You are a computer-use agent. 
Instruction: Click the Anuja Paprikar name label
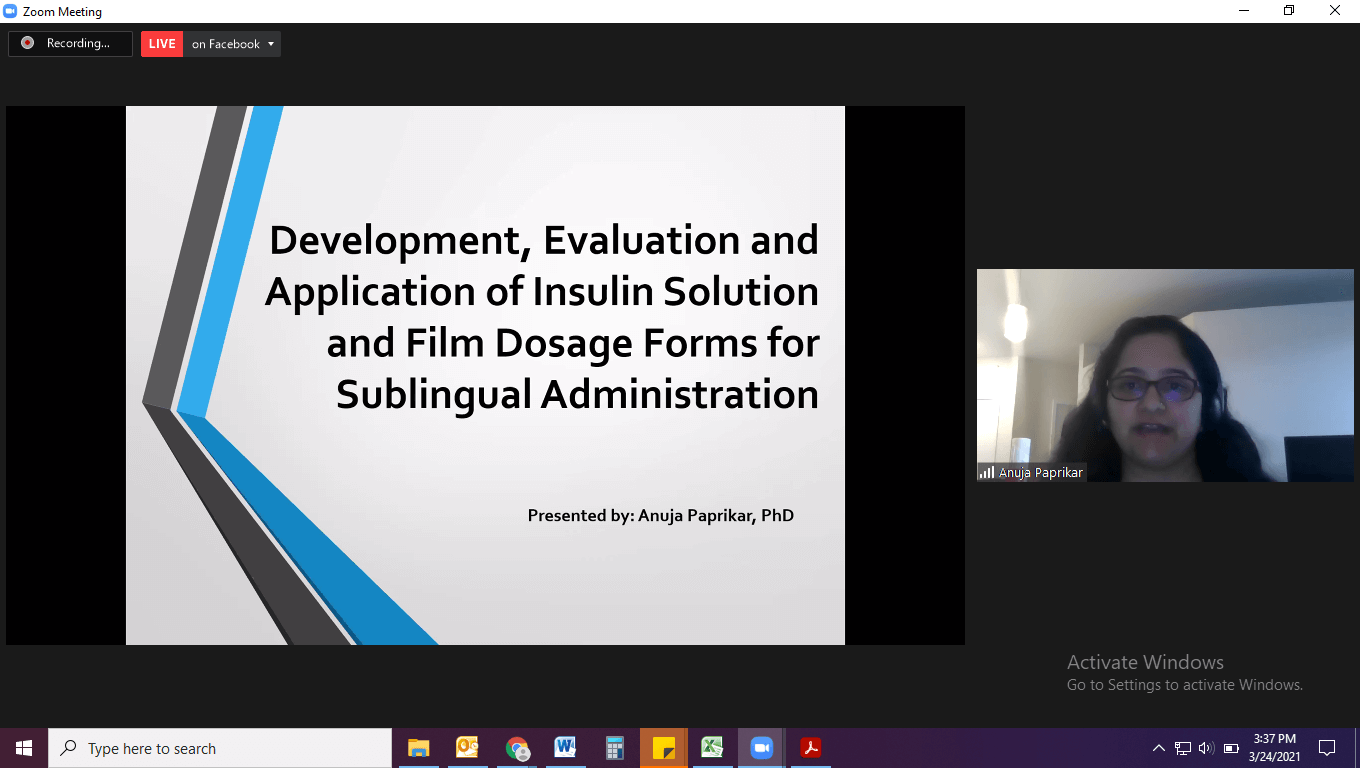coord(1041,472)
